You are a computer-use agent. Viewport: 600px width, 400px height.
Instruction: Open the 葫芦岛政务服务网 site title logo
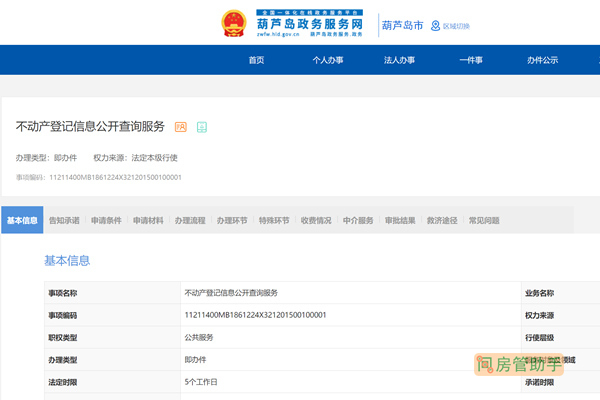coord(310,23)
